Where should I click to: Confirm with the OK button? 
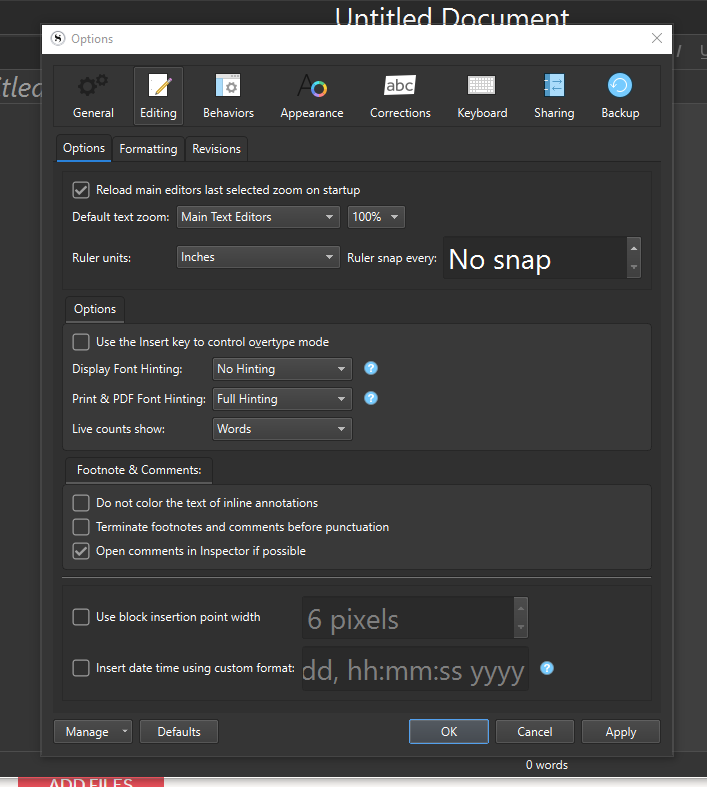[x=449, y=732]
